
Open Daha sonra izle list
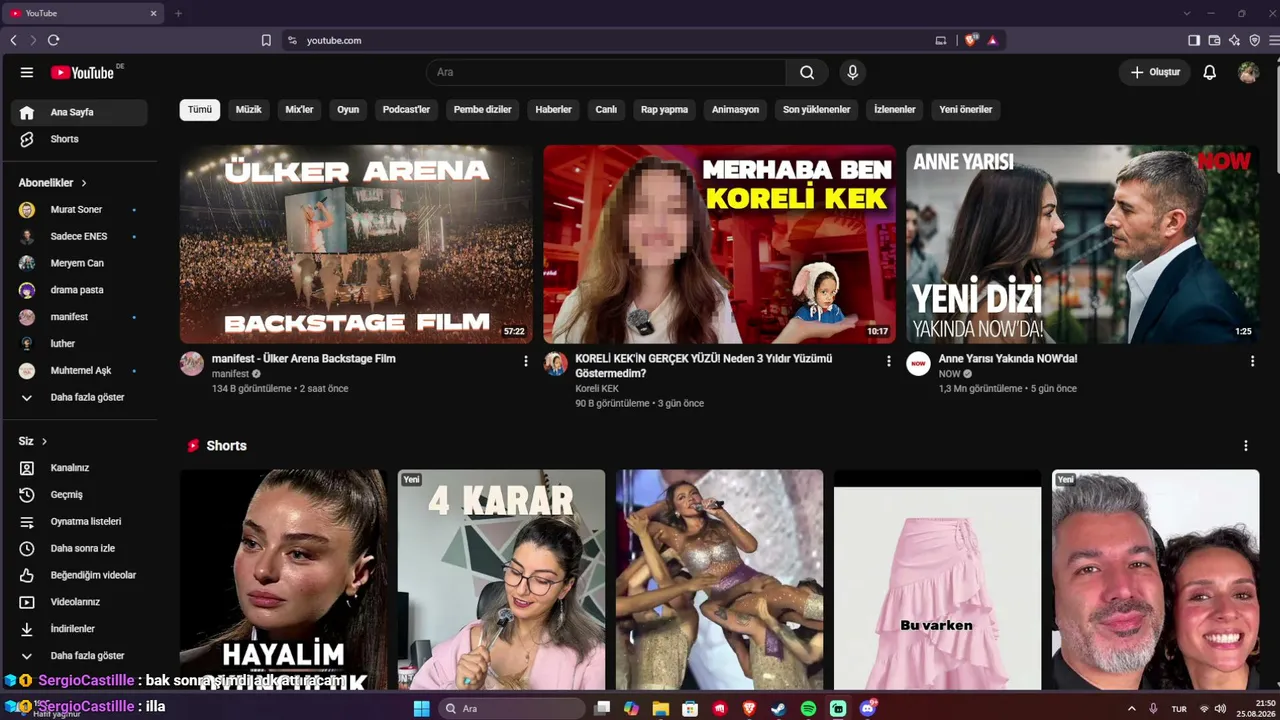[x=79, y=548]
